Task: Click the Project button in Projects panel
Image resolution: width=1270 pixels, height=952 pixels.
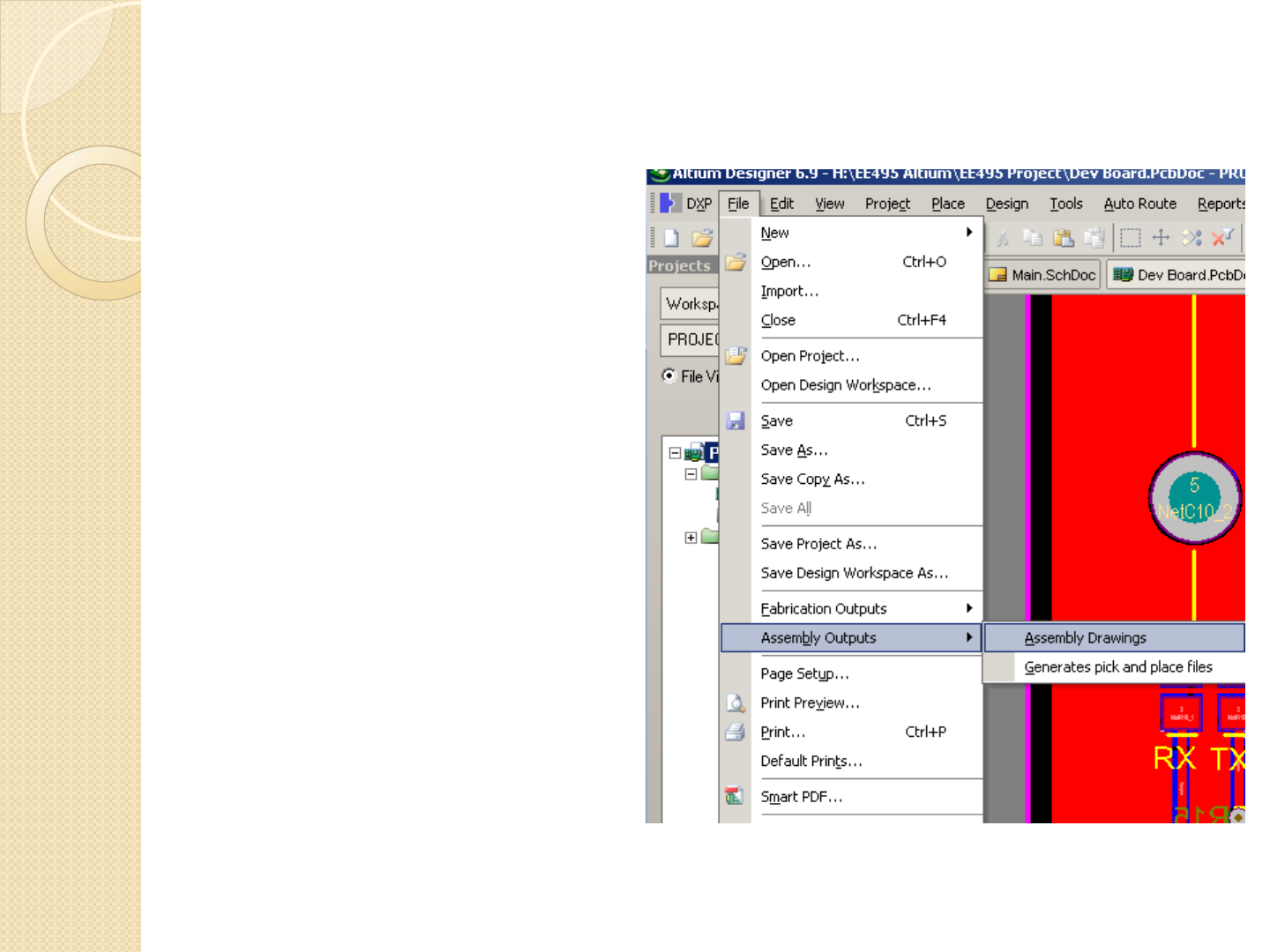Action: 691,339
